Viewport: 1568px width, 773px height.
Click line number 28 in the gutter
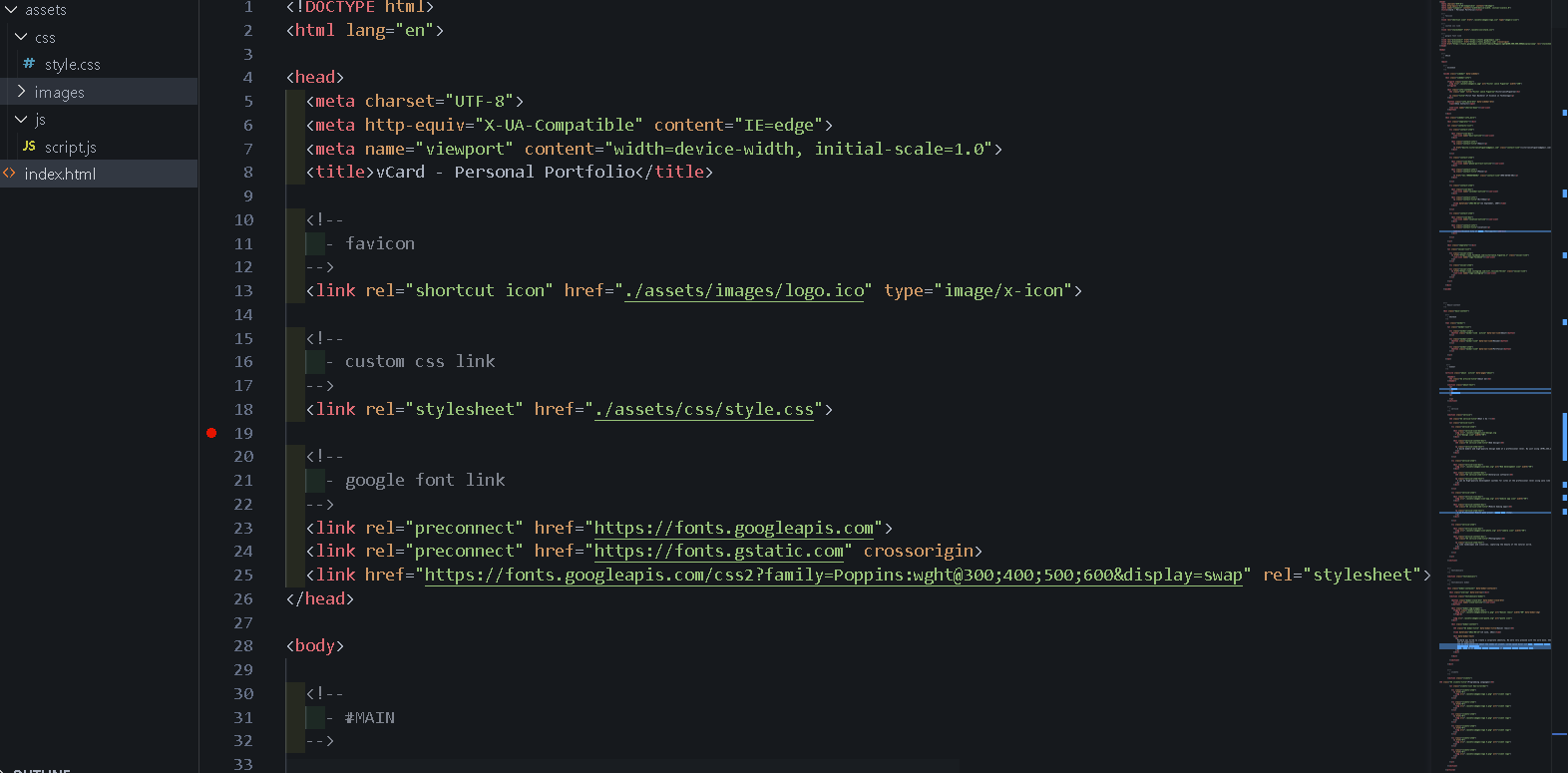(243, 646)
